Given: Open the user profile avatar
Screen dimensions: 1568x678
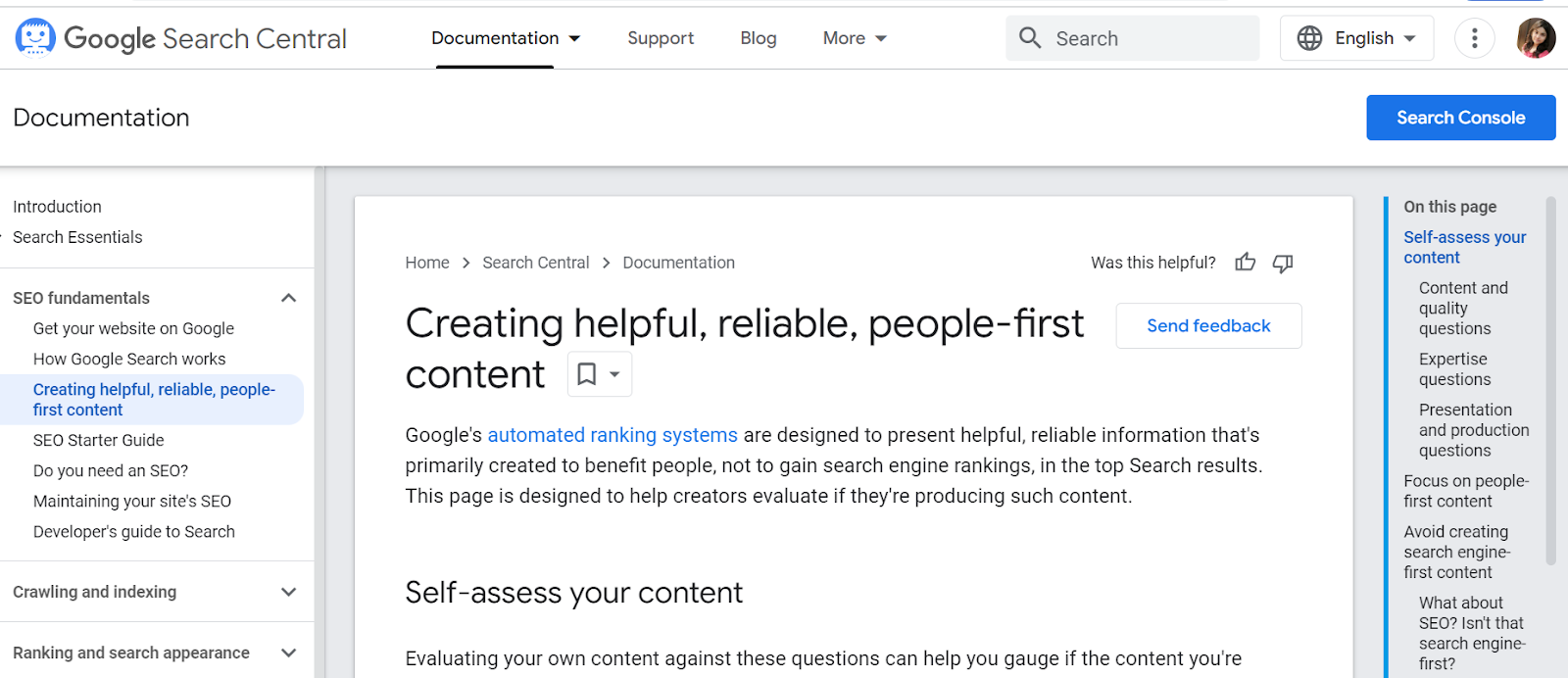Looking at the screenshot, I should pos(1536,38).
